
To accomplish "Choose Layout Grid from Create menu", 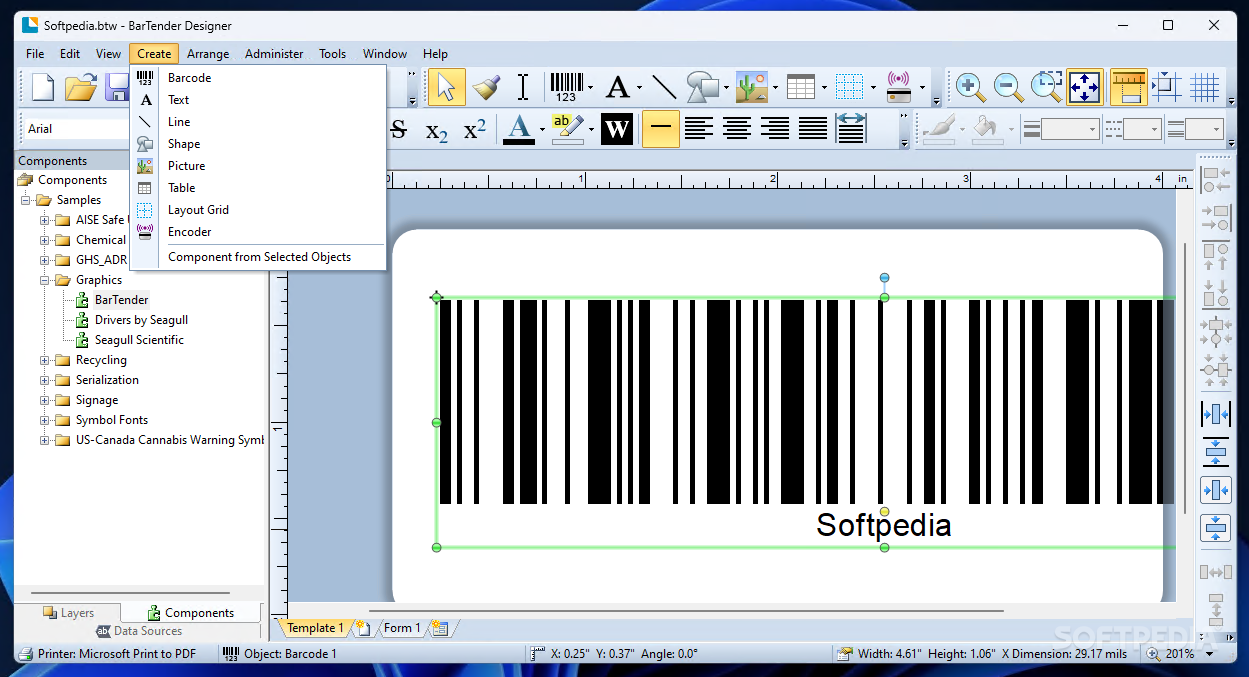I will (258, 210).
